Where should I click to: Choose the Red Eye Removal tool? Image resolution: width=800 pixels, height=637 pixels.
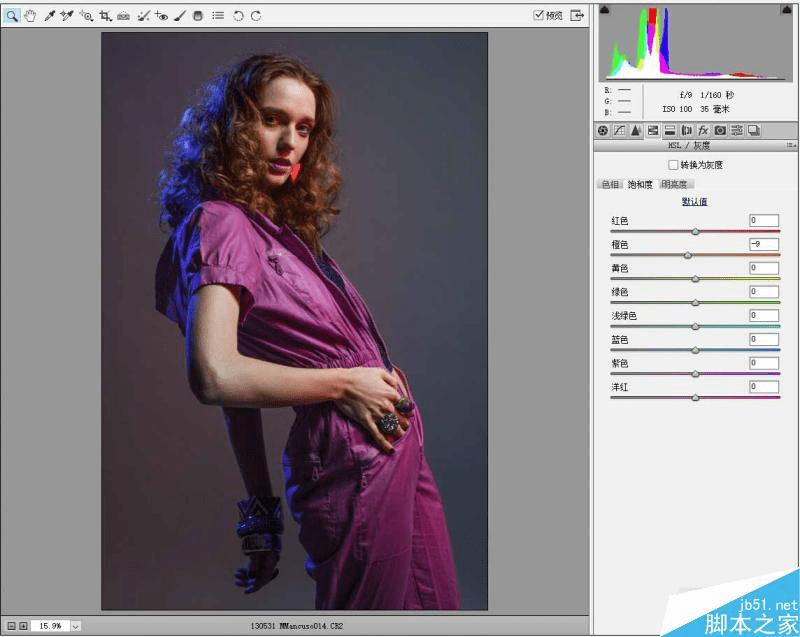(161, 16)
